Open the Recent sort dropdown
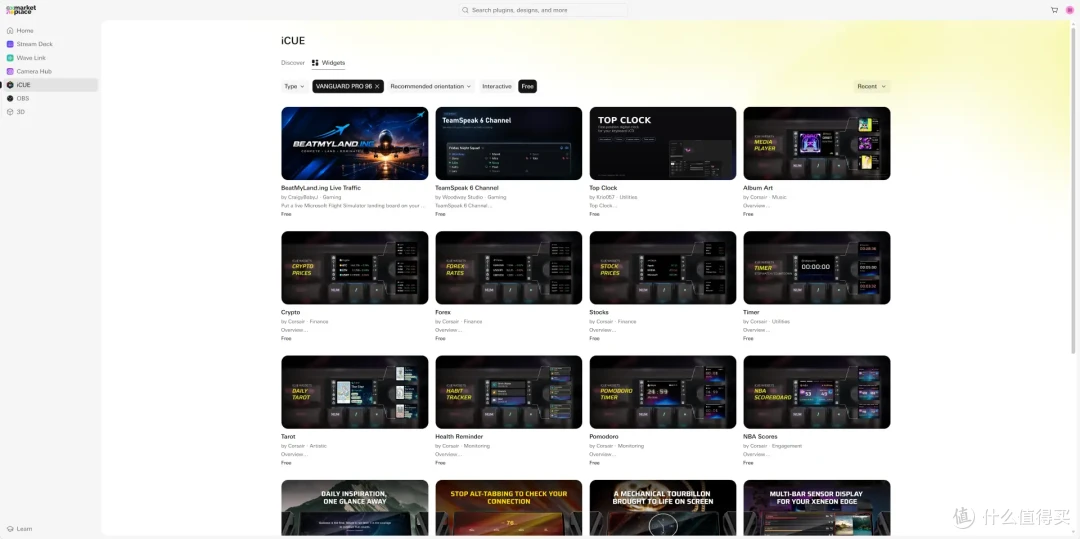The image size is (1080, 539). pos(871,86)
